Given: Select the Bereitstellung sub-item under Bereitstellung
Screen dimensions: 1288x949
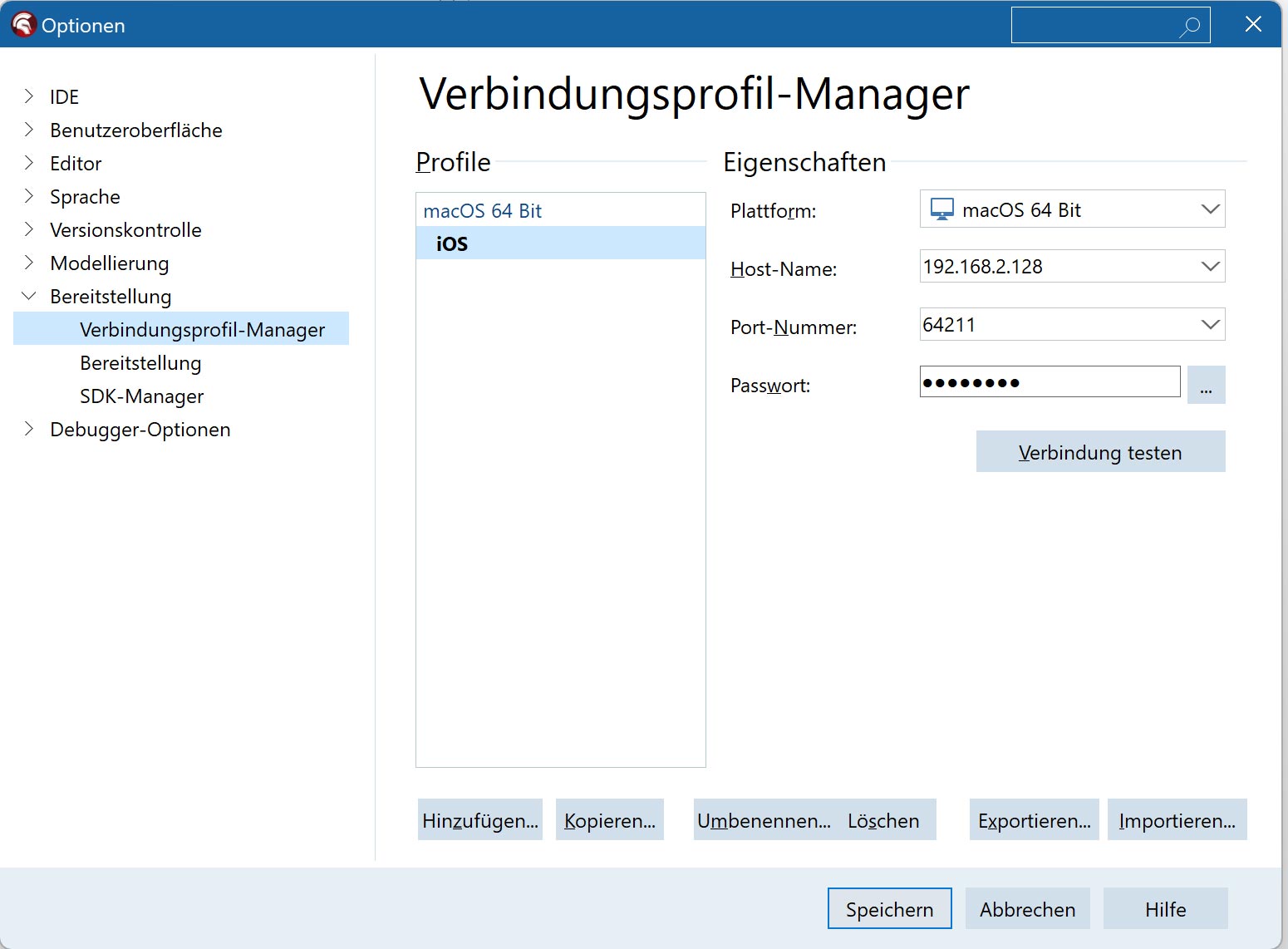Looking at the screenshot, I should [x=140, y=363].
